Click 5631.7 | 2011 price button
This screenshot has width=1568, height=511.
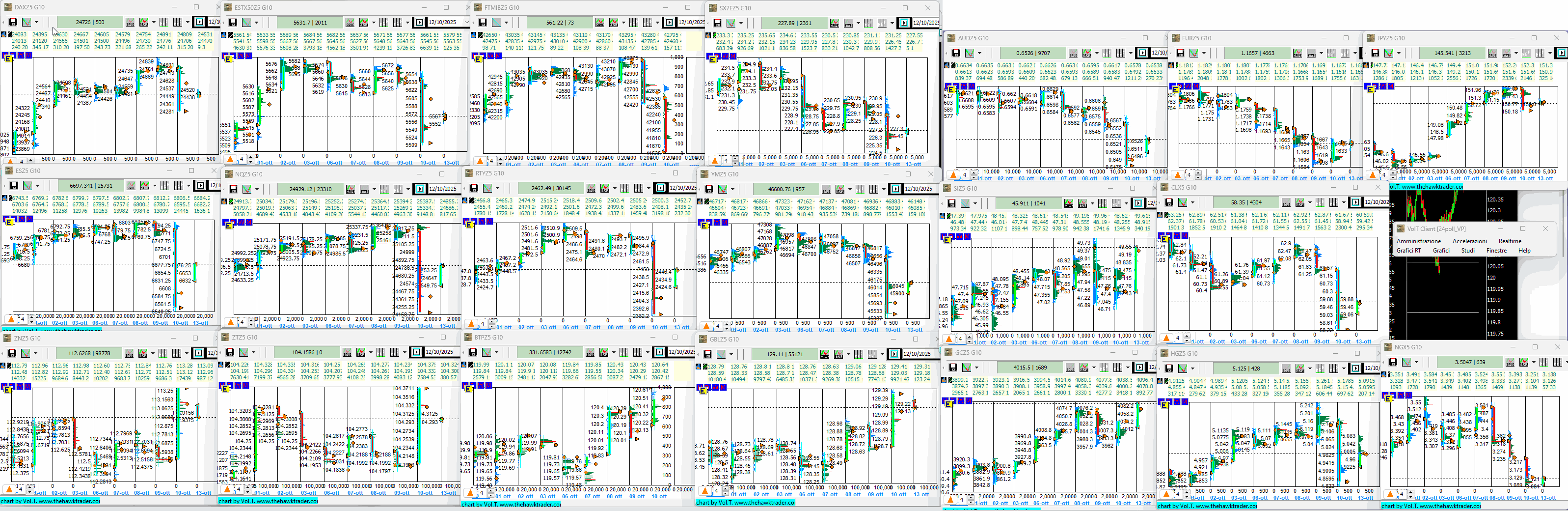coord(310,23)
